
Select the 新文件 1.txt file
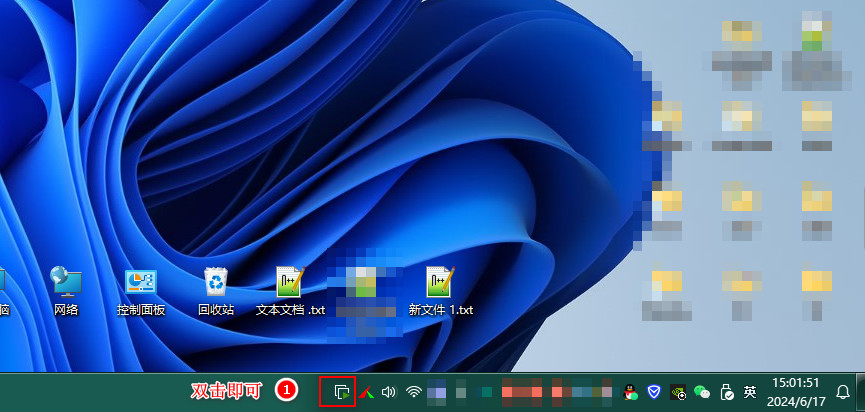coord(440,291)
